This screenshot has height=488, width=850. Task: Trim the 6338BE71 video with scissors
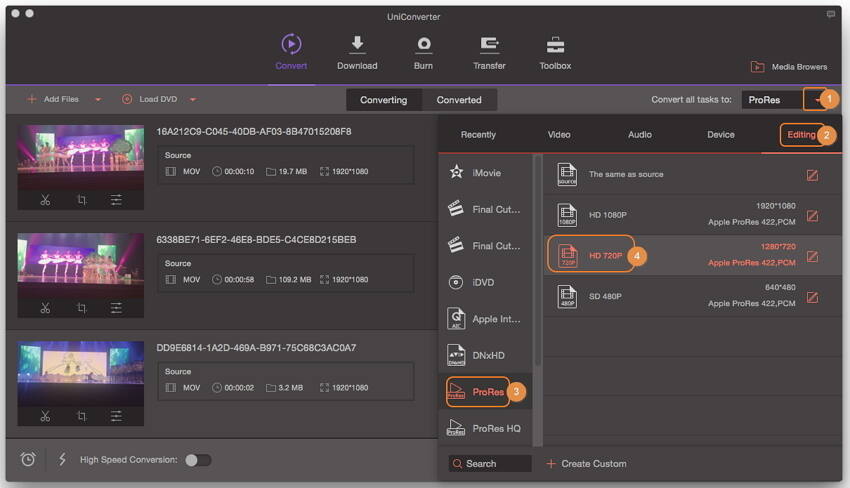pos(45,308)
